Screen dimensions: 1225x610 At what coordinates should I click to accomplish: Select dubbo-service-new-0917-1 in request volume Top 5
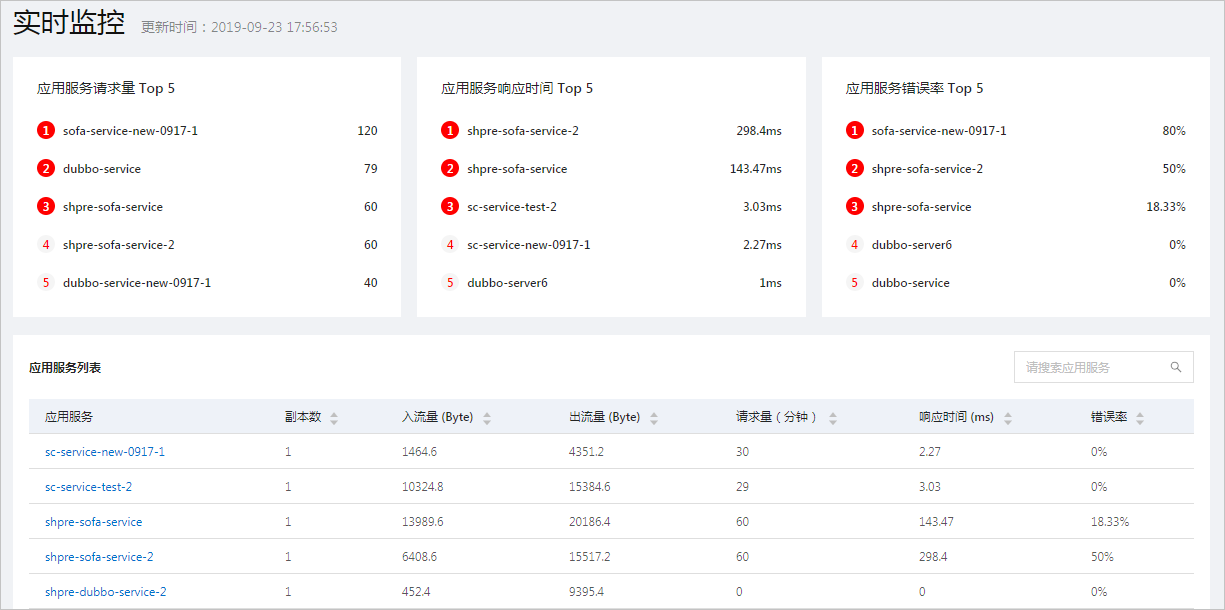(x=137, y=283)
